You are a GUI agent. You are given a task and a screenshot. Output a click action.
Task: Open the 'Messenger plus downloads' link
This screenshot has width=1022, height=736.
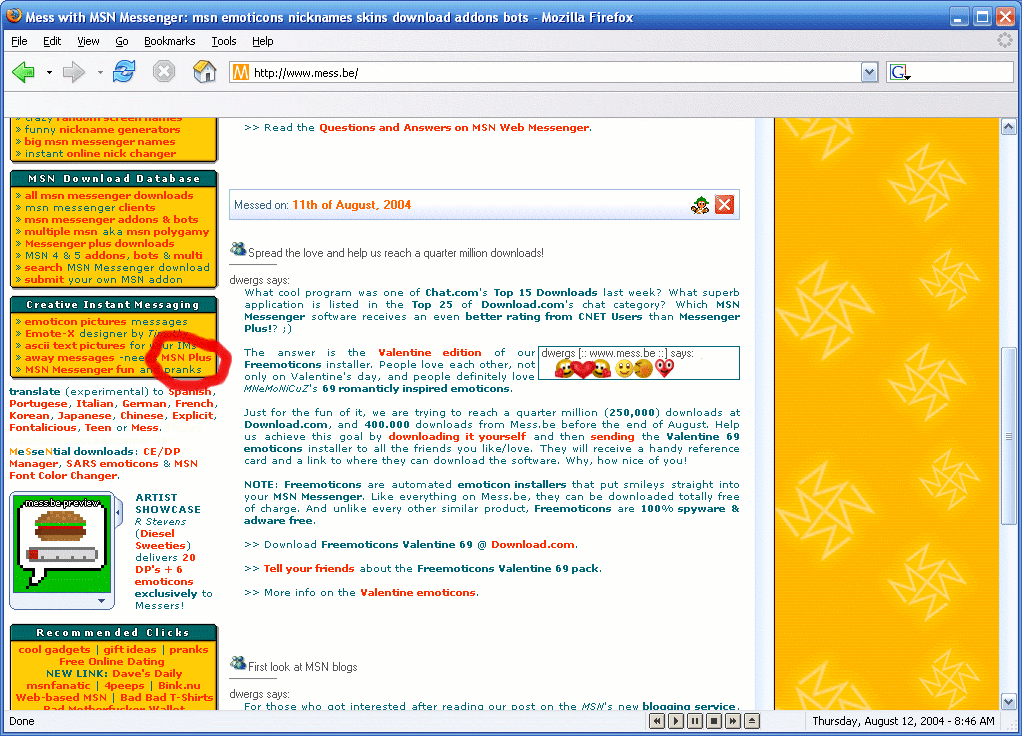pyautogui.click(x=99, y=244)
